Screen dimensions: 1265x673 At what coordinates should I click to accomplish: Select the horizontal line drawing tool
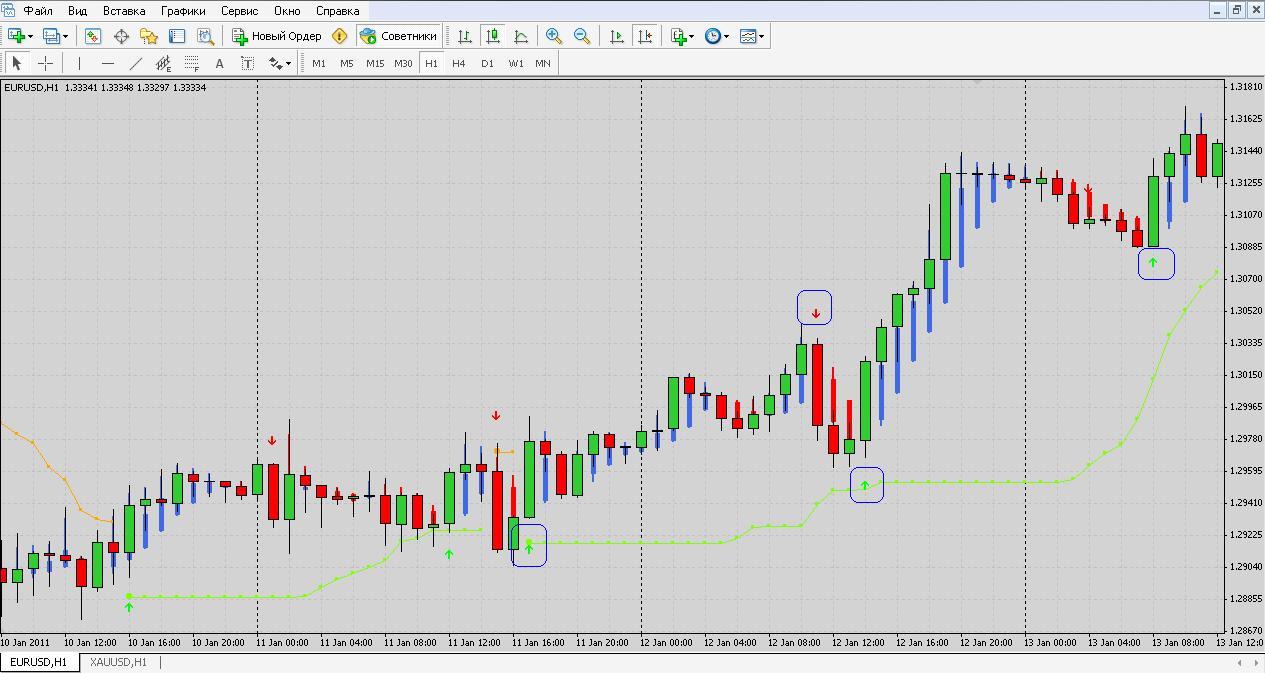tap(107, 63)
